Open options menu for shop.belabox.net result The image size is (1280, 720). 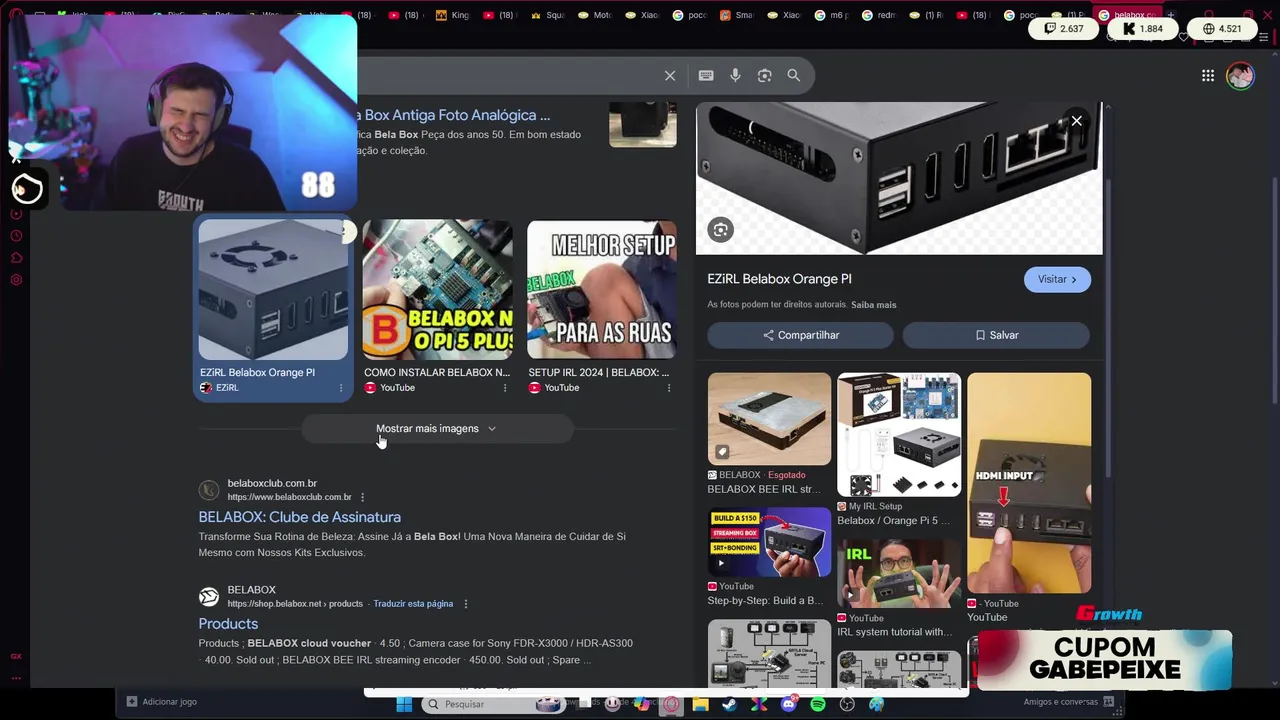465,604
